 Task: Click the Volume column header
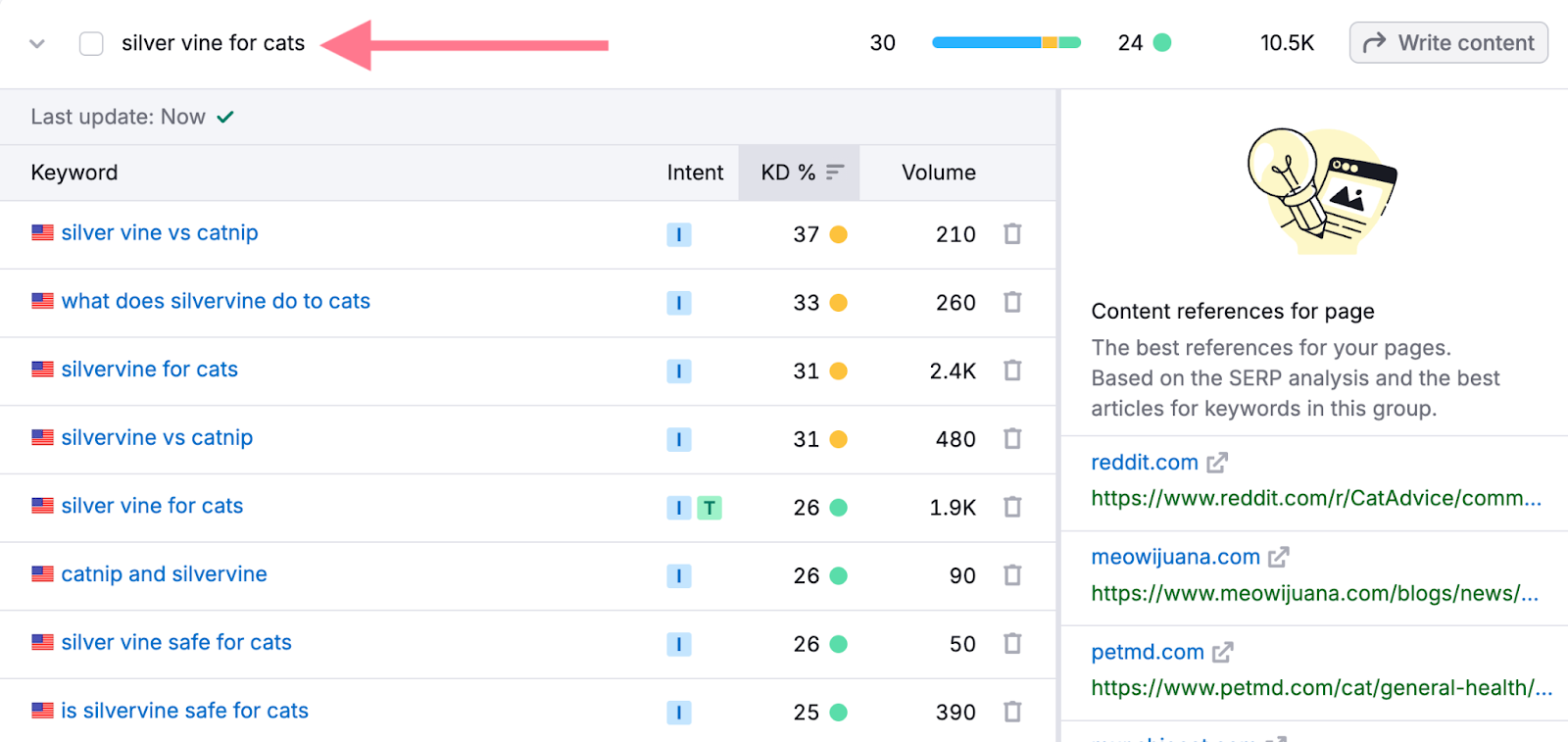pos(938,173)
